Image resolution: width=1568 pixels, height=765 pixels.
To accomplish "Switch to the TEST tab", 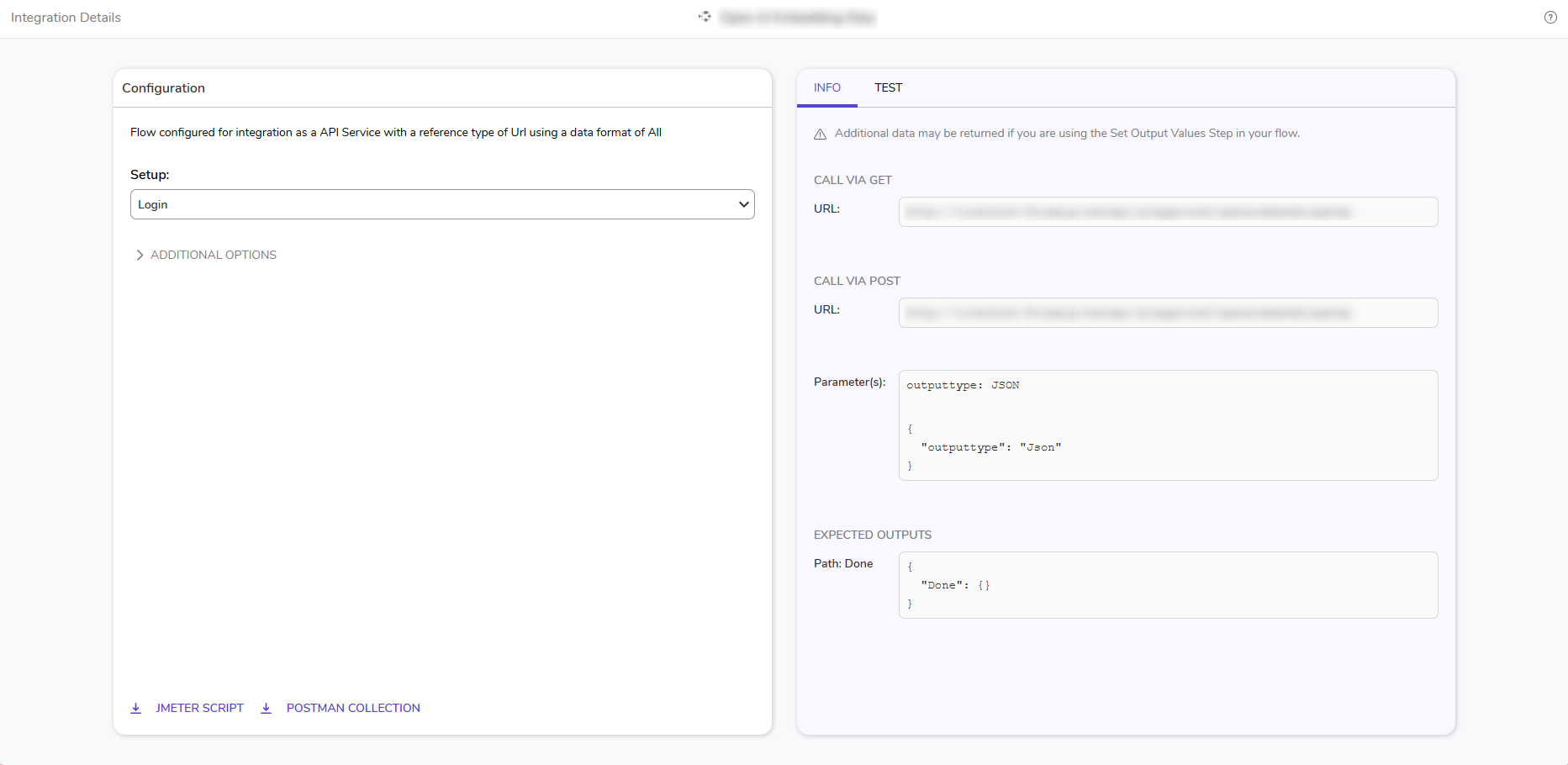I will (888, 87).
